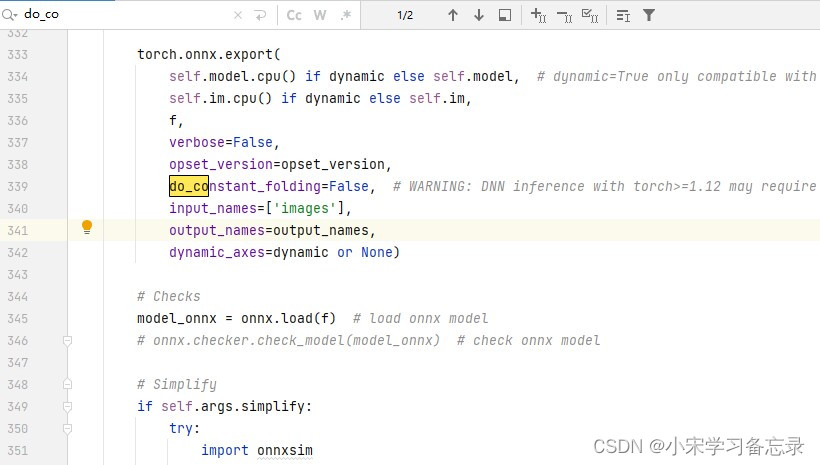Toggle fold marker at line 350 try block
Viewport: 820px width, 465px height.
click(x=67, y=429)
